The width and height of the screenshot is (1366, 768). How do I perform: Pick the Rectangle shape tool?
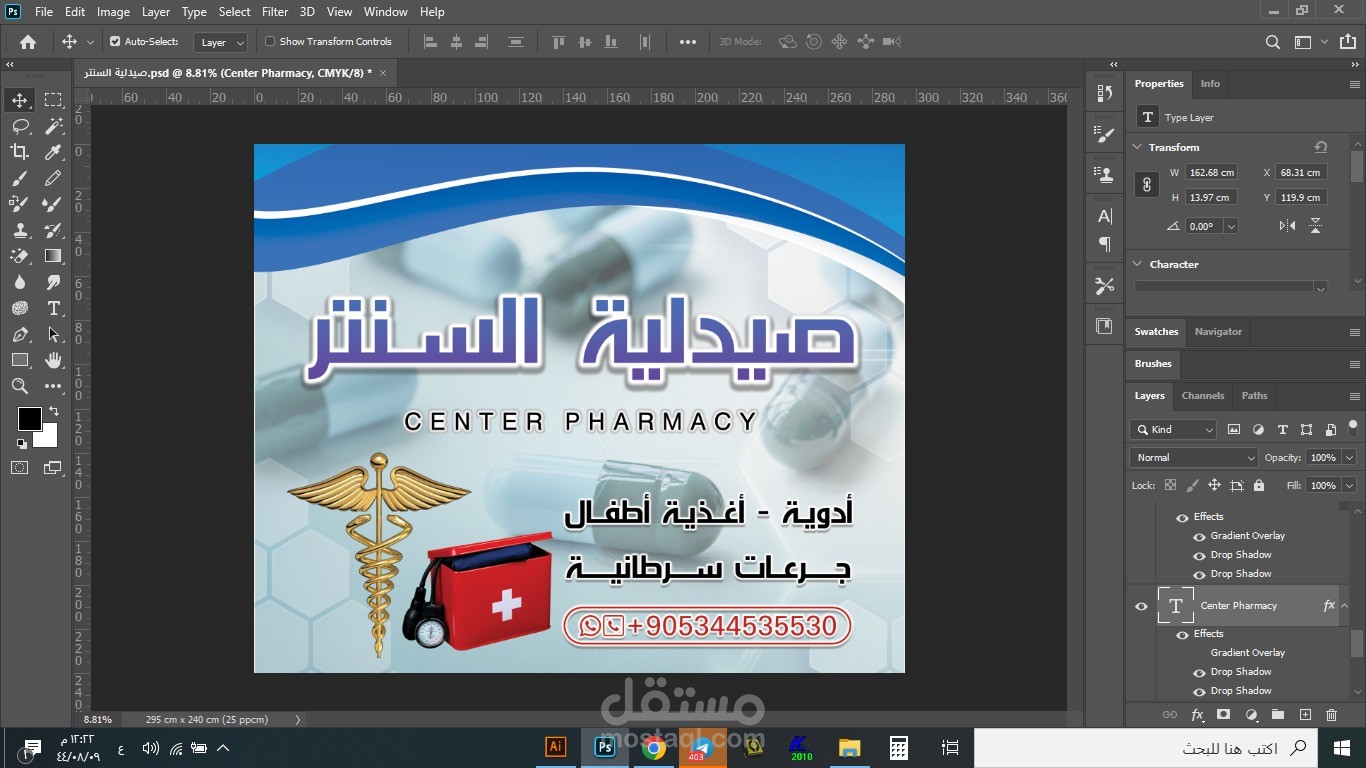click(x=19, y=360)
